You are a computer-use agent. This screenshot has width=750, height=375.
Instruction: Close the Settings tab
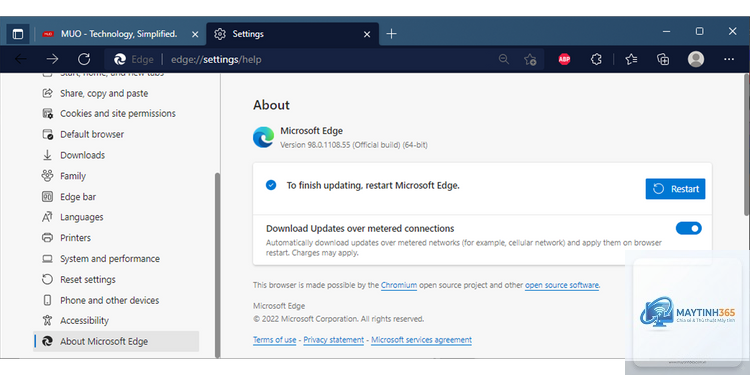[367, 34]
